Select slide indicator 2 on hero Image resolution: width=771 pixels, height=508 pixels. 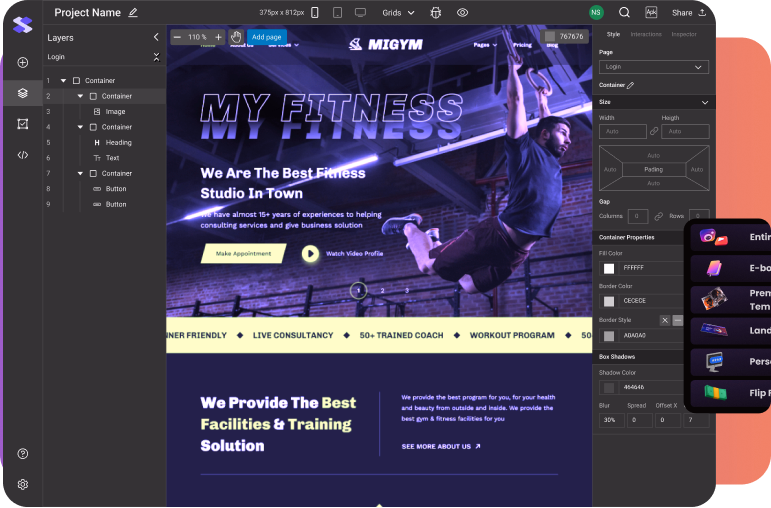click(382, 291)
